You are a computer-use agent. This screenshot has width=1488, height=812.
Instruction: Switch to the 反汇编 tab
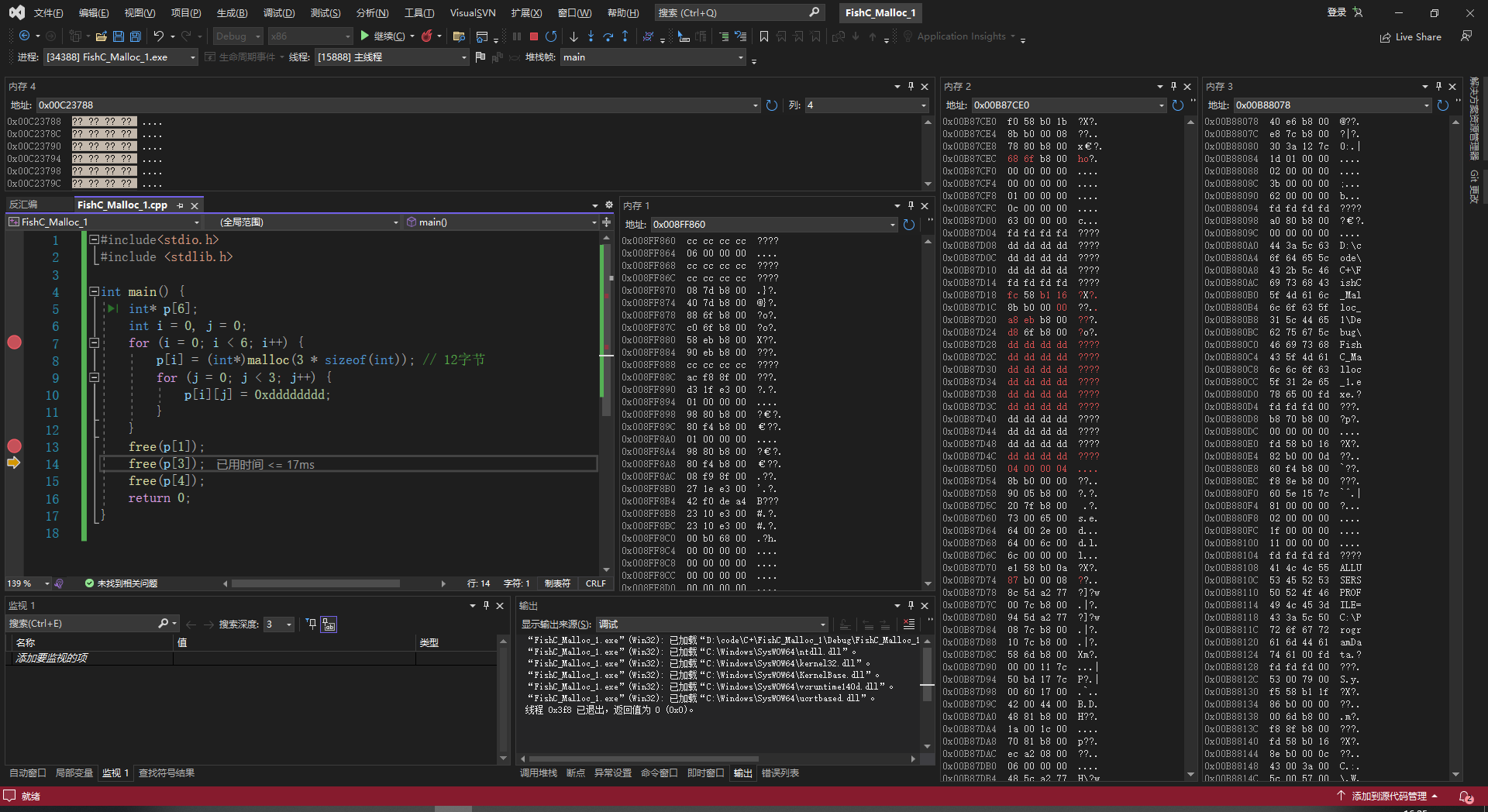coord(23,205)
